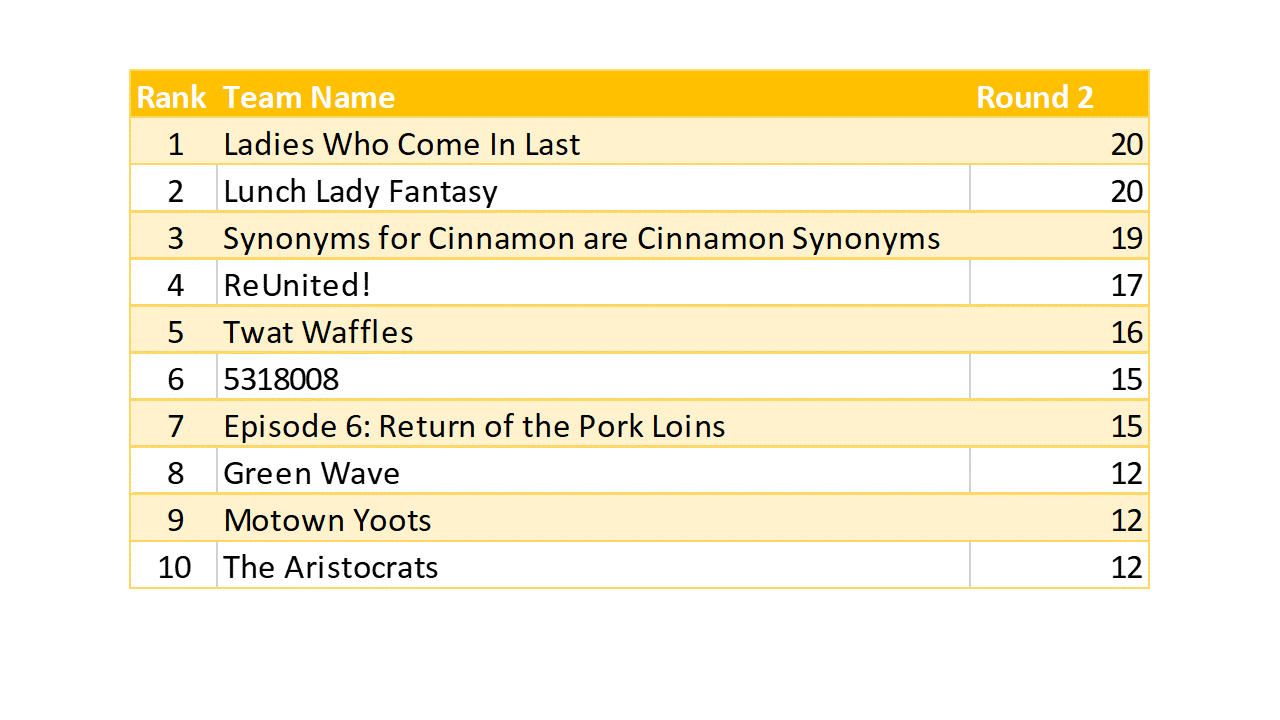Select the rank 10 cell
This screenshot has height=720, width=1280.
174,567
